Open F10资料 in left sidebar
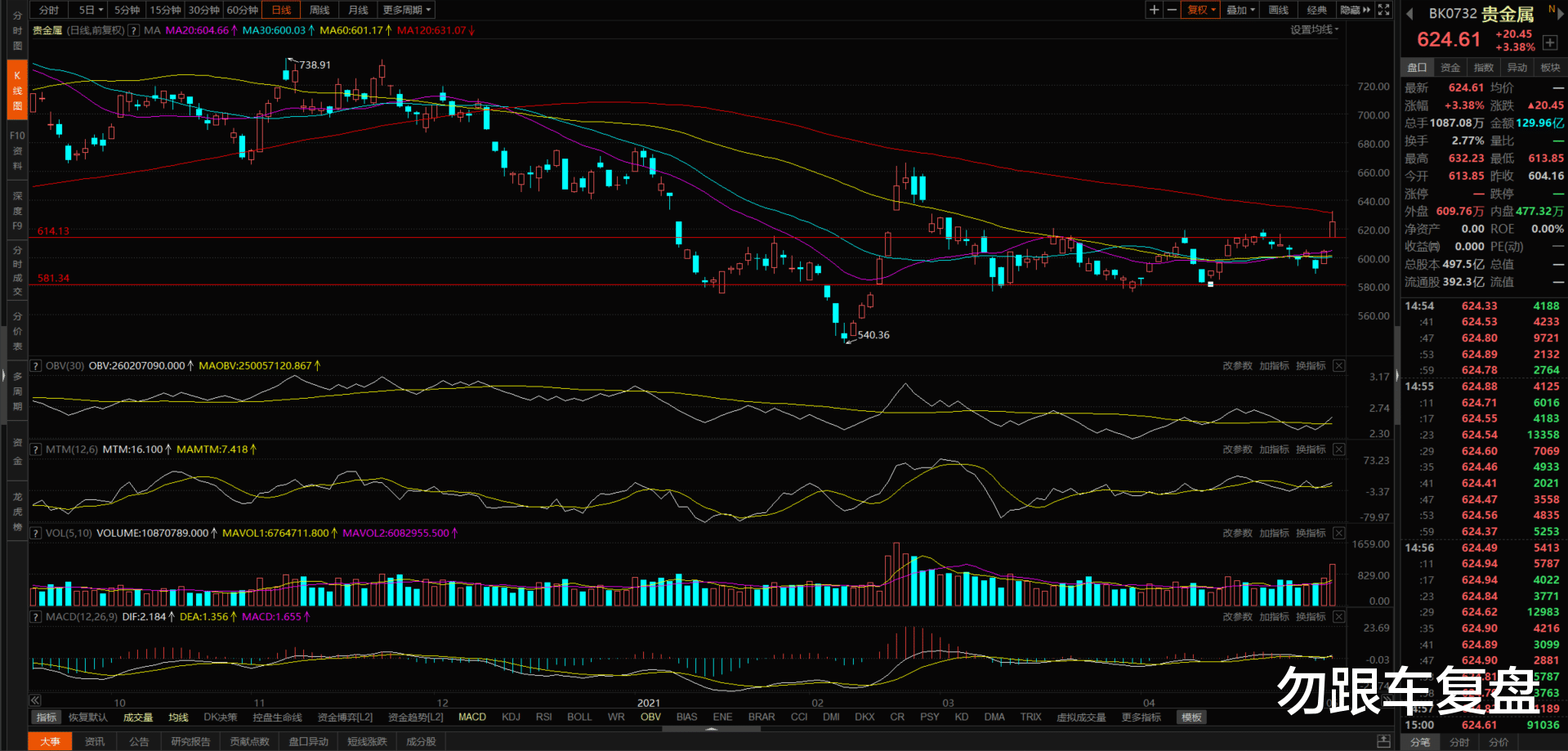Screen dimensions: 1568x751 [x=17, y=150]
